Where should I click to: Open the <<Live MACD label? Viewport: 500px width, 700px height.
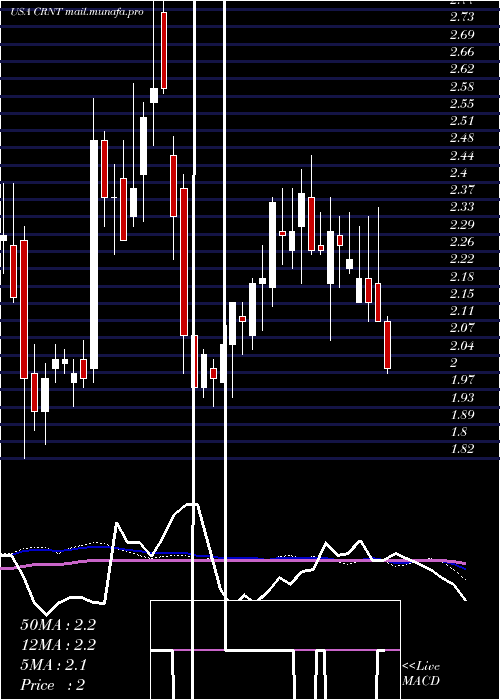point(421,674)
